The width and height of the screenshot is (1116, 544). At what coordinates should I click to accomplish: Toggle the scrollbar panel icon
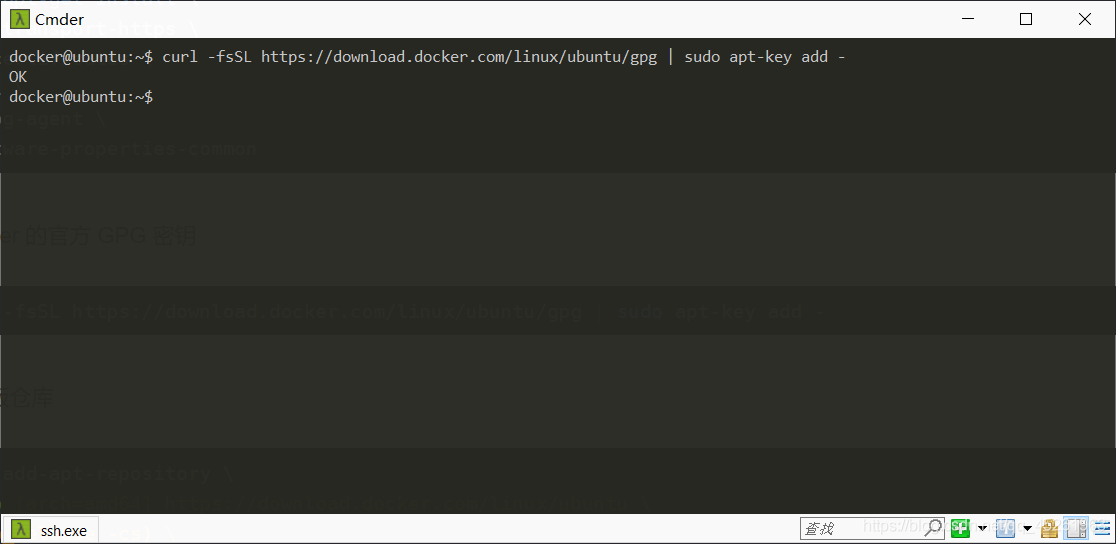coord(1076,528)
